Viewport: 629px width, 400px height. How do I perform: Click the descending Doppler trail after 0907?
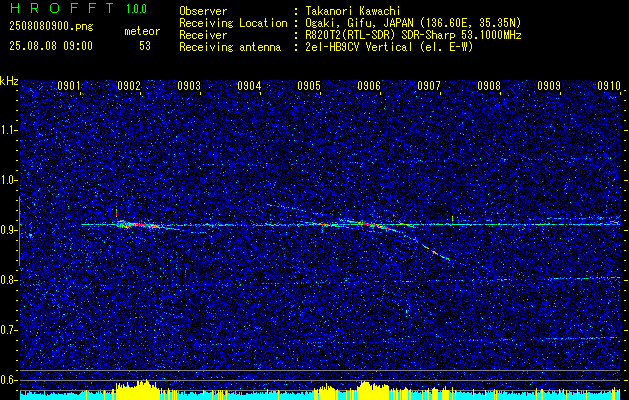pyautogui.click(x=435, y=252)
